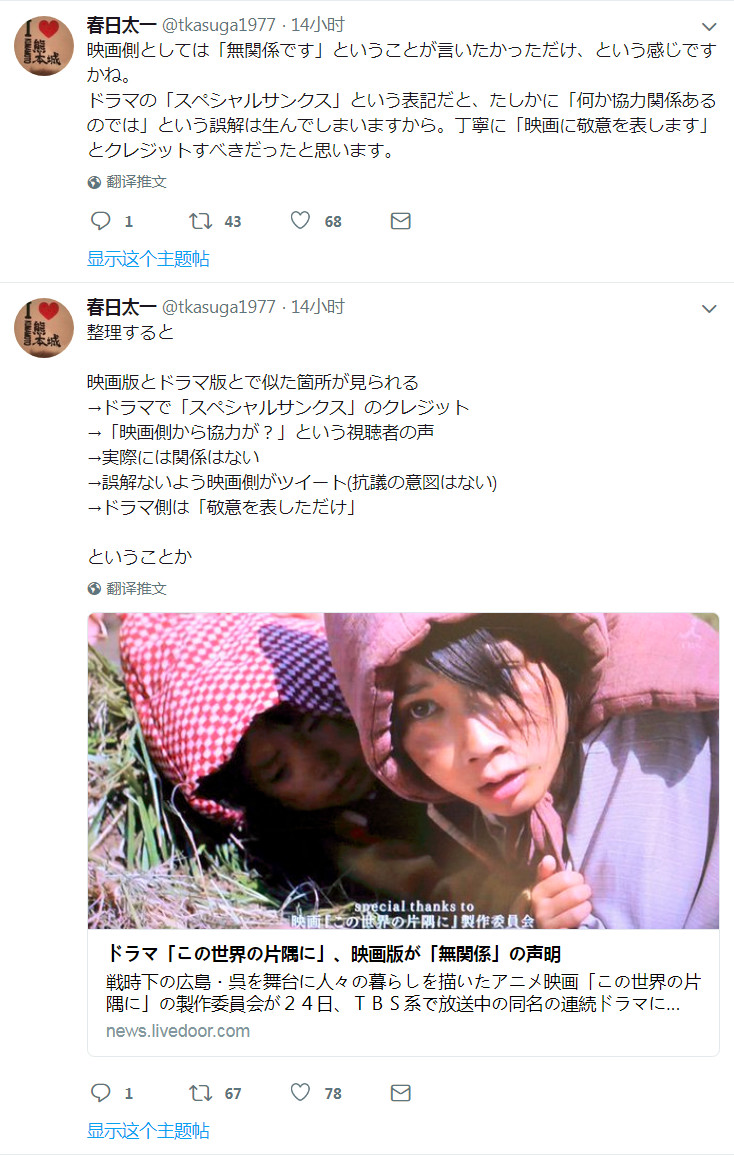734x1155 pixels.
Task: Like the first tweet with 68 likes
Action: click(300, 220)
